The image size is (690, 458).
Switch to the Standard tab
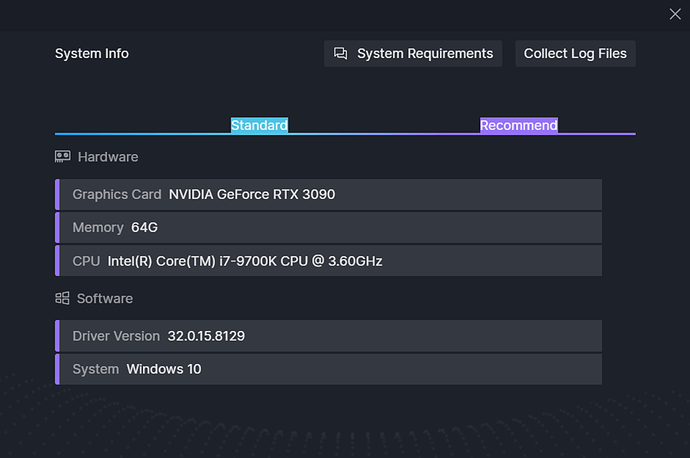point(259,125)
